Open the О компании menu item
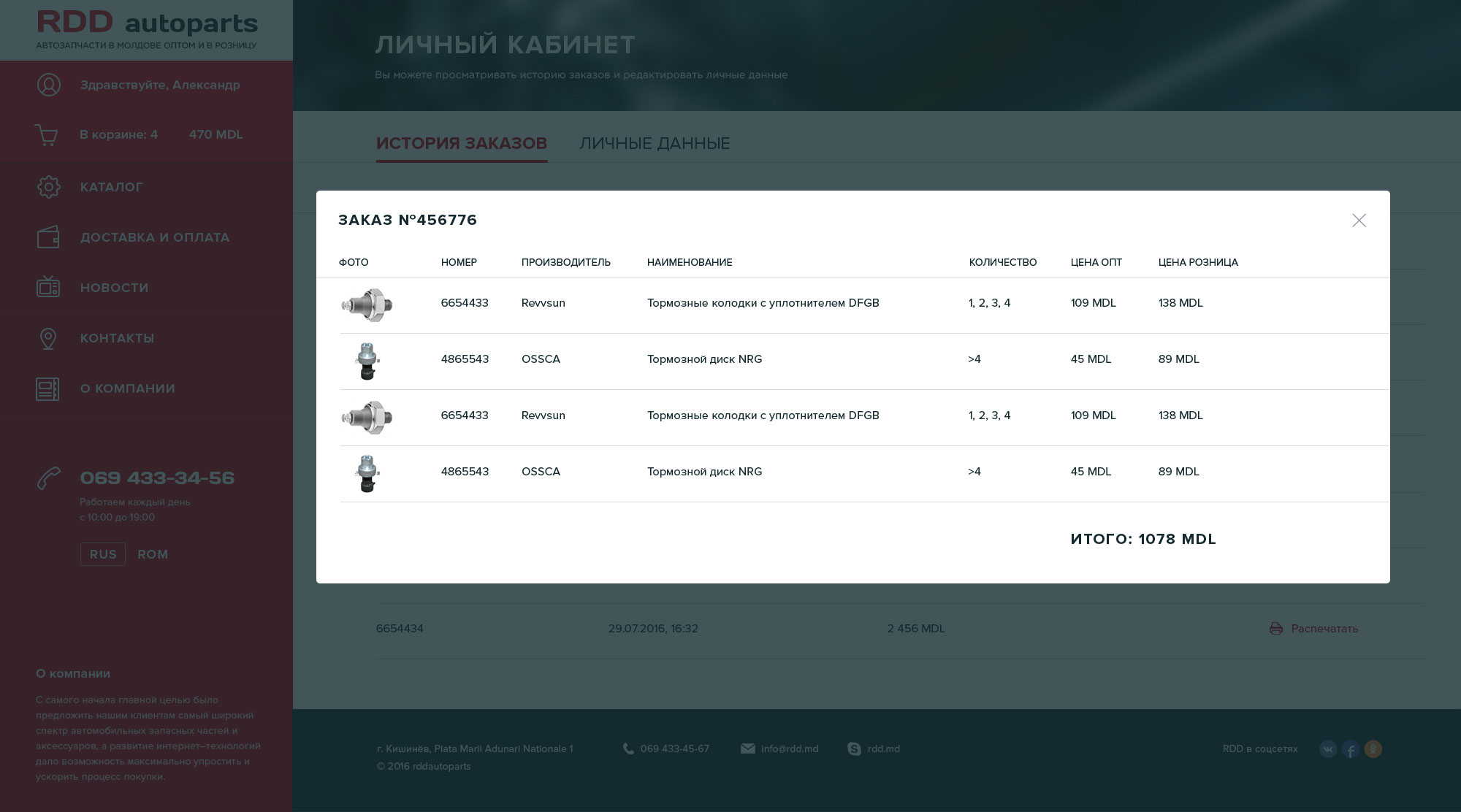This screenshot has height=812, width=1461. [128, 388]
